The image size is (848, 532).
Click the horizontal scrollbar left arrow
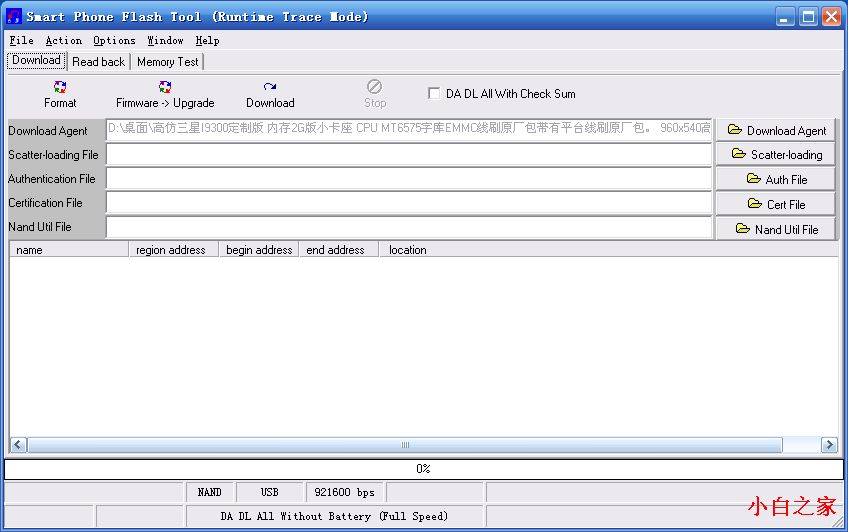coord(18,445)
